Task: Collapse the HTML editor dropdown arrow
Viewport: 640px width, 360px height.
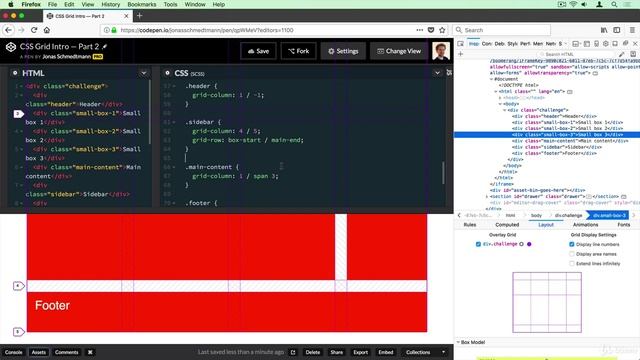Action: pos(144,73)
